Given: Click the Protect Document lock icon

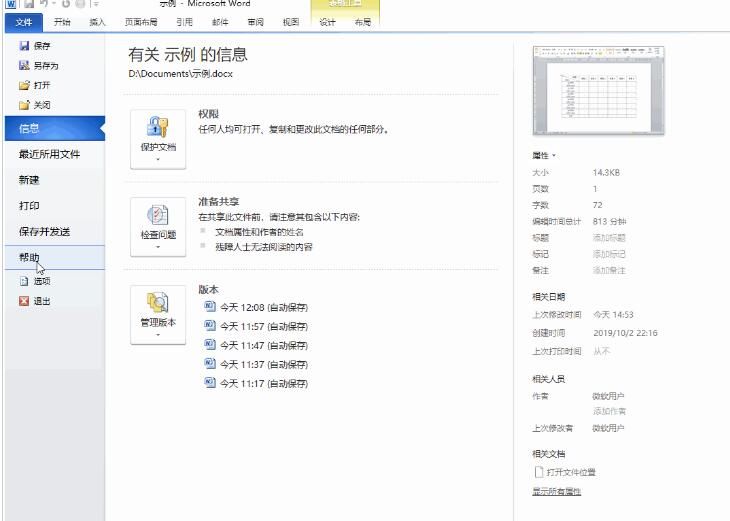Looking at the screenshot, I should tap(158, 127).
